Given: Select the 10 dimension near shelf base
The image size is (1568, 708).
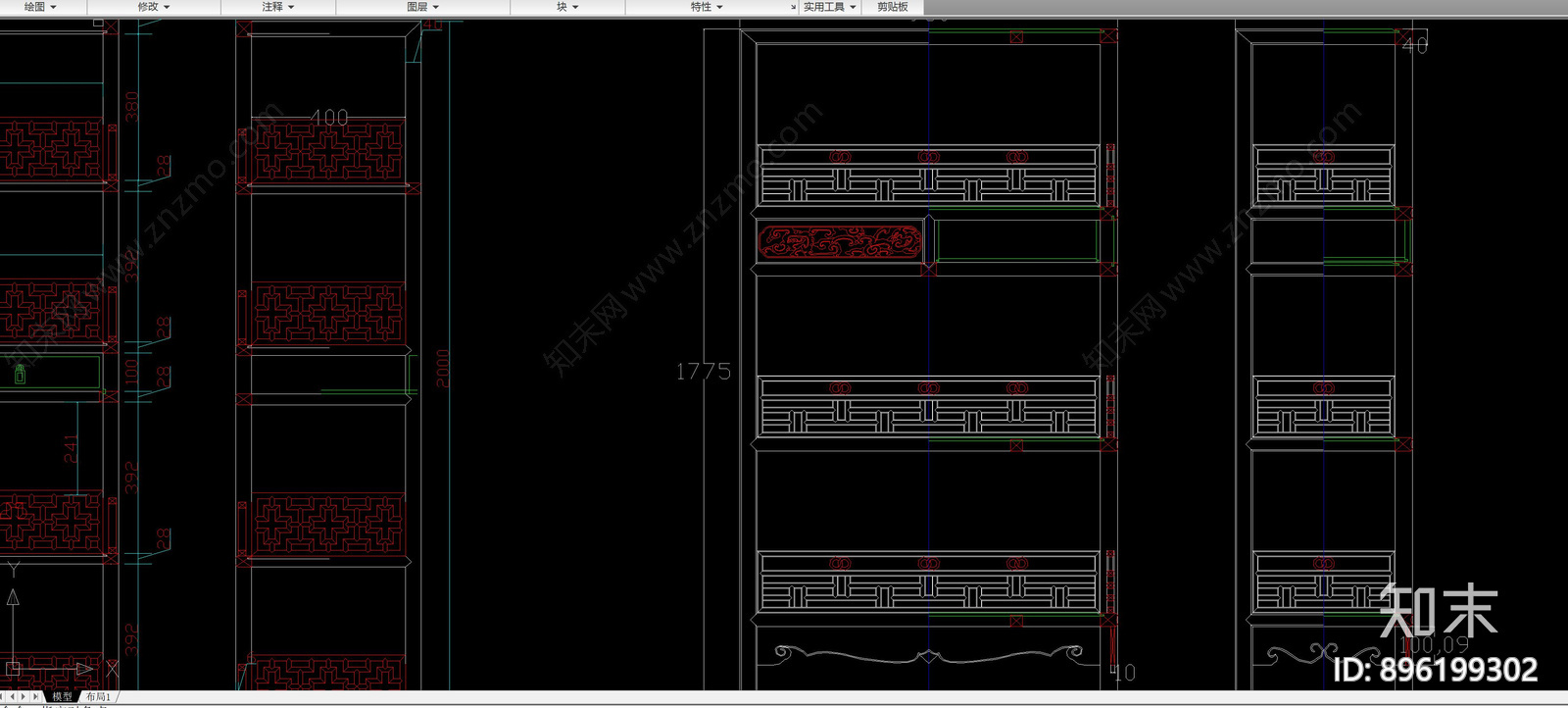Looking at the screenshot, I should [1124, 673].
